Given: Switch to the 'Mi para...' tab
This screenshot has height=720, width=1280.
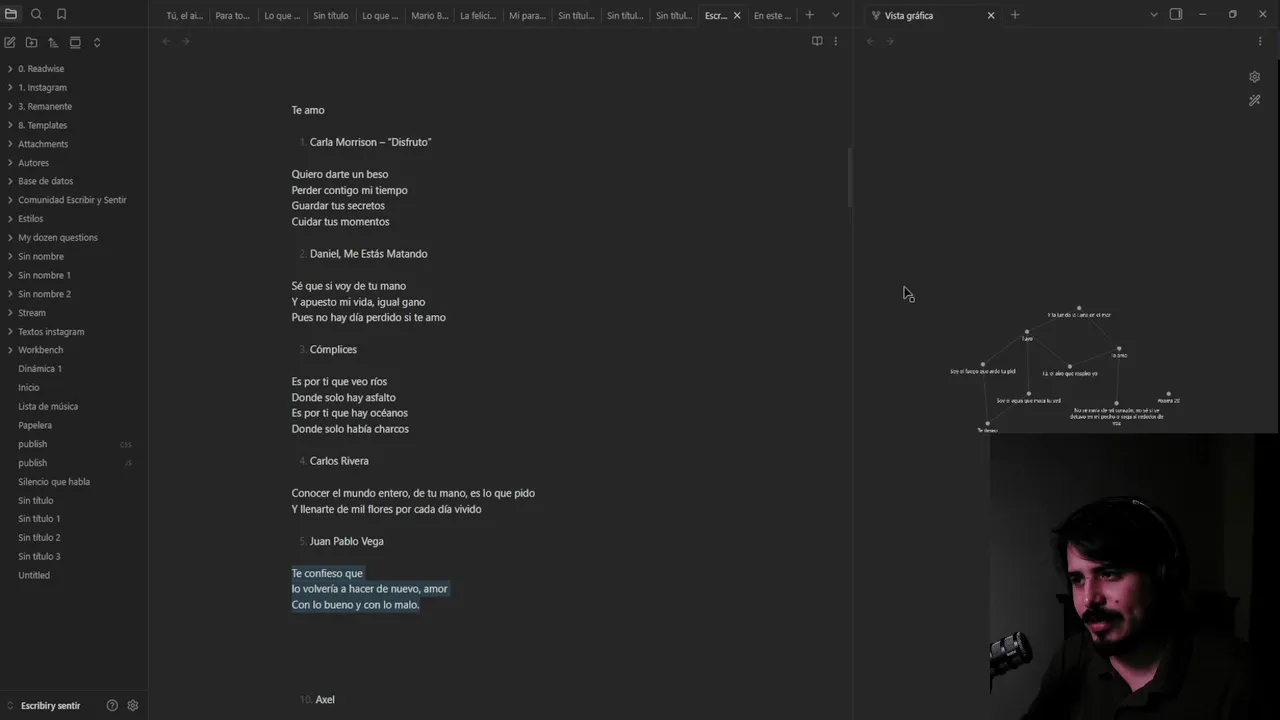Looking at the screenshot, I should [527, 15].
